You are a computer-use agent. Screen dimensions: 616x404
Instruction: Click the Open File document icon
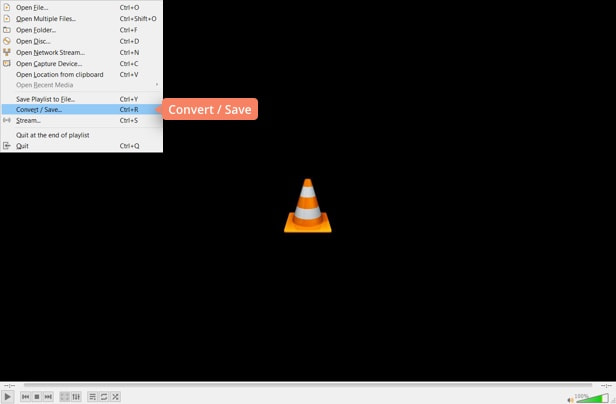7,7
